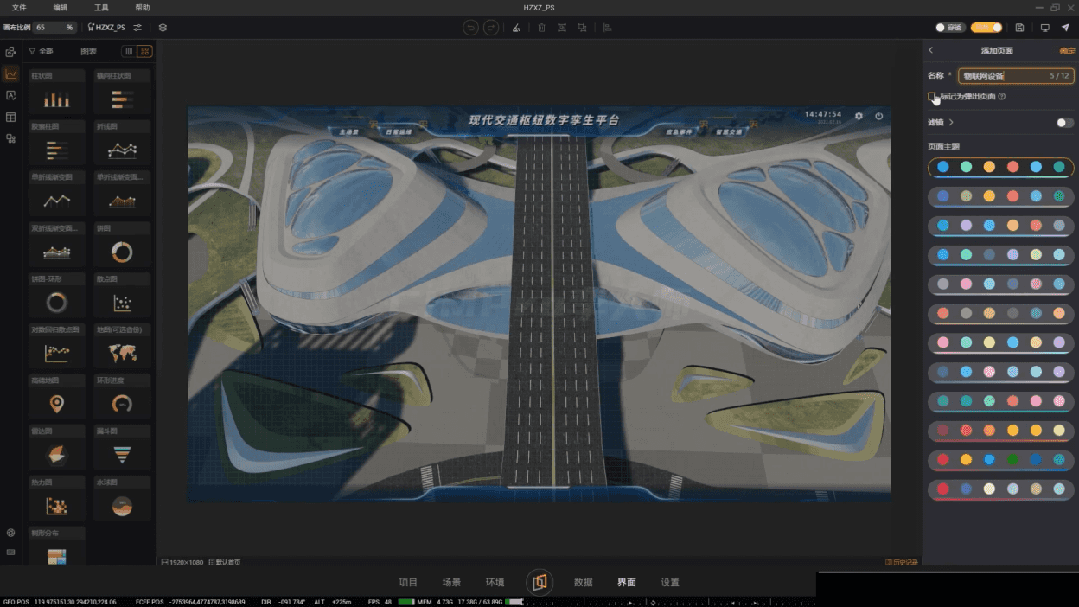Open the 编辑 menu

[x=61, y=7]
